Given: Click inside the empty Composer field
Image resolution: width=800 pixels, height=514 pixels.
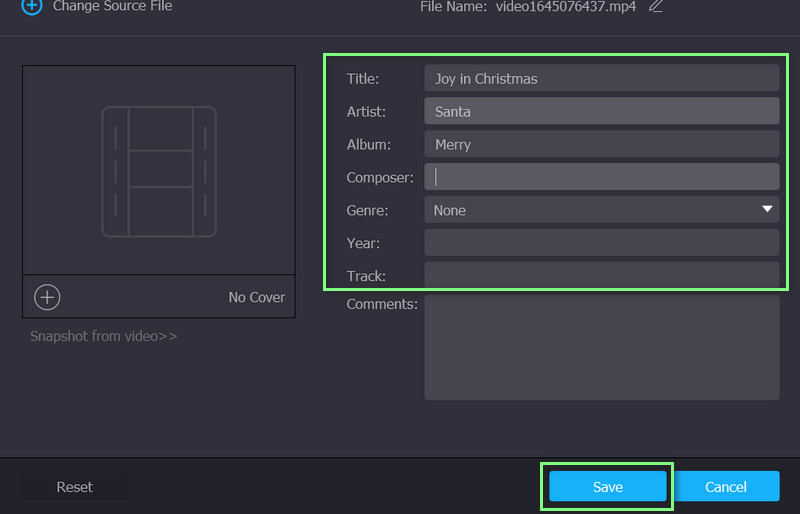Looking at the screenshot, I should pyautogui.click(x=600, y=177).
